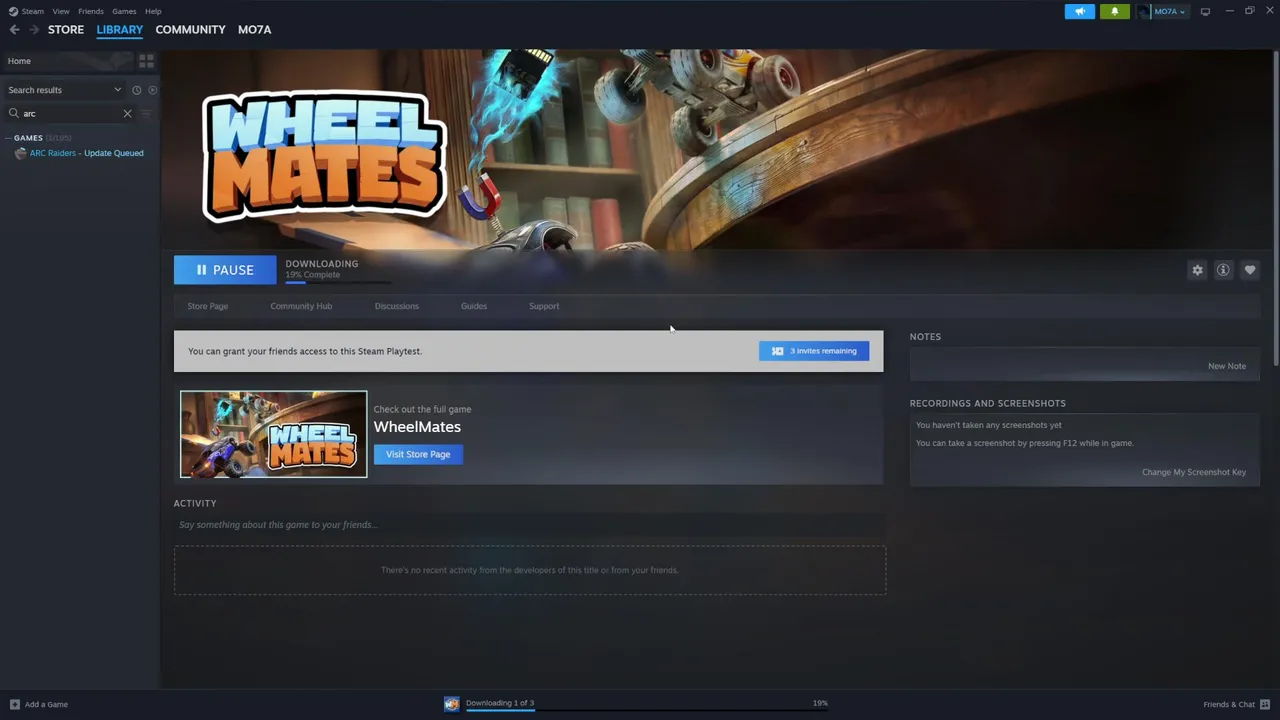Image resolution: width=1280 pixels, height=720 pixels.
Task: Open WheelMates manage gear settings
Action: point(1197,270)
